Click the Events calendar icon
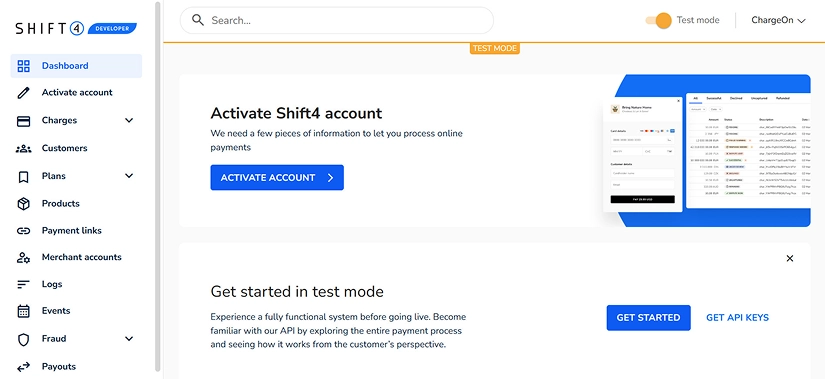This screenshot has height=379, width=825. point(24,311)
